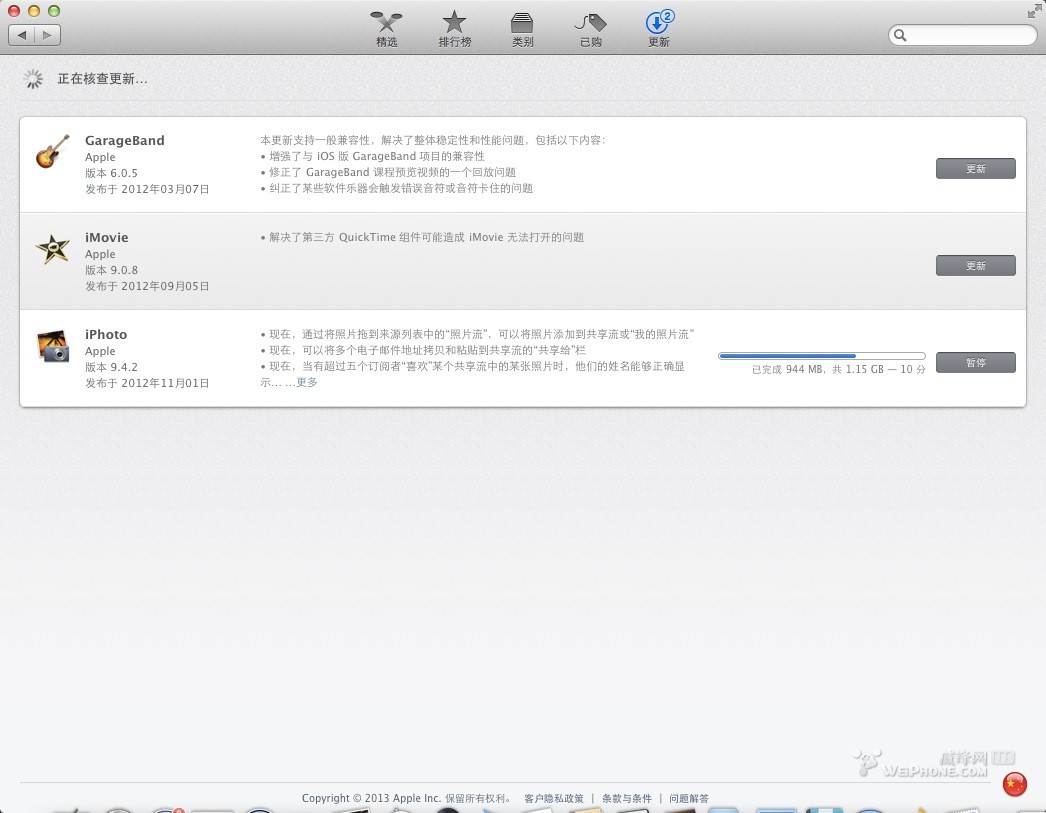Pause iPhoto download with 暂停 button
The height and width of the screenshot is (813, 1046).
975,363
